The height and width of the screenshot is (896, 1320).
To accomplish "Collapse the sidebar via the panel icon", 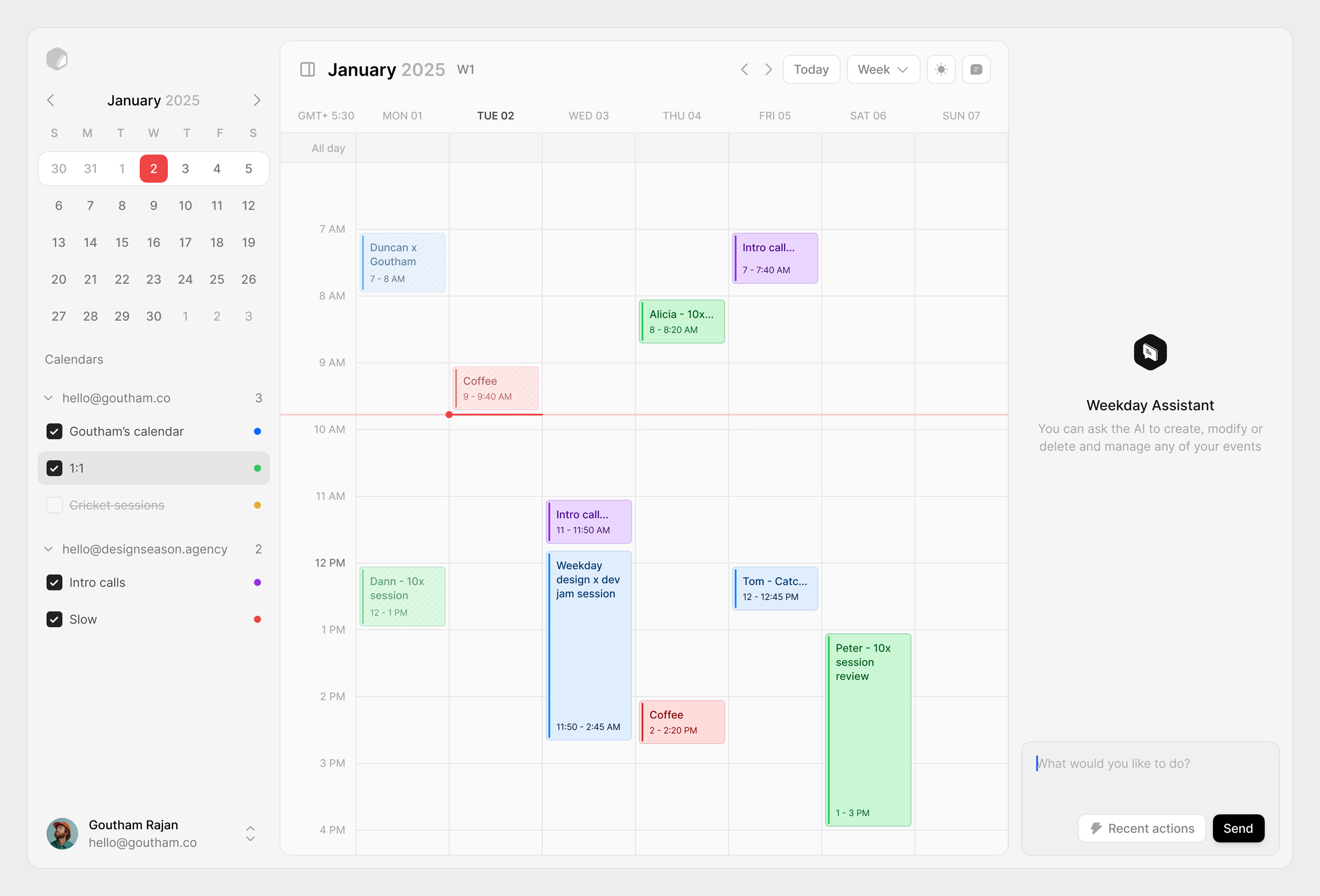I will point(307,69).
